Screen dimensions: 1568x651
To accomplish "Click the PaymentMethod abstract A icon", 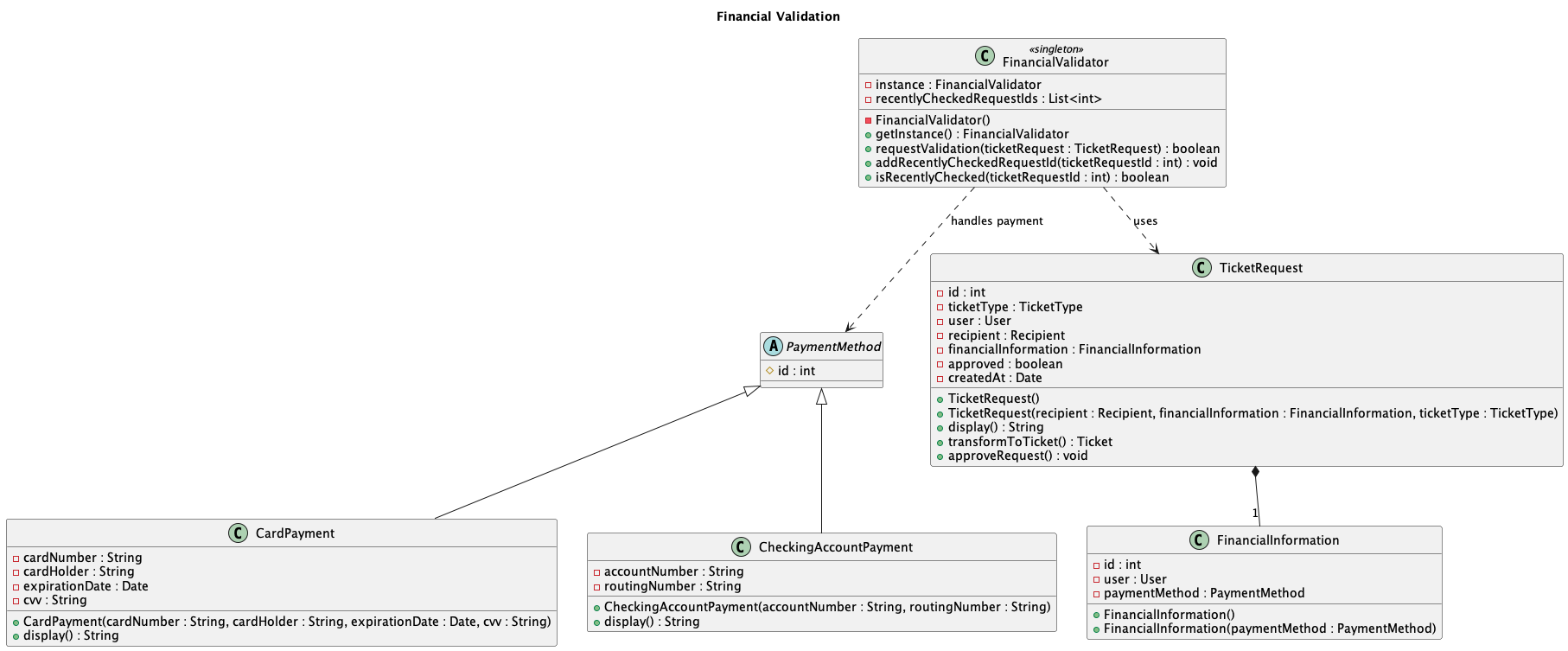I will (773, 347).
